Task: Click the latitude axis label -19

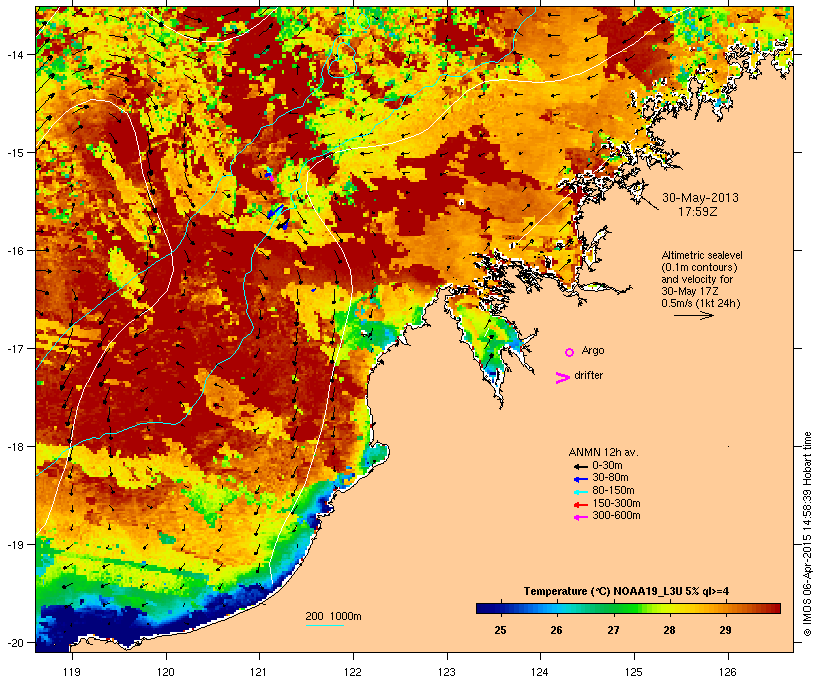Action: 15,545
